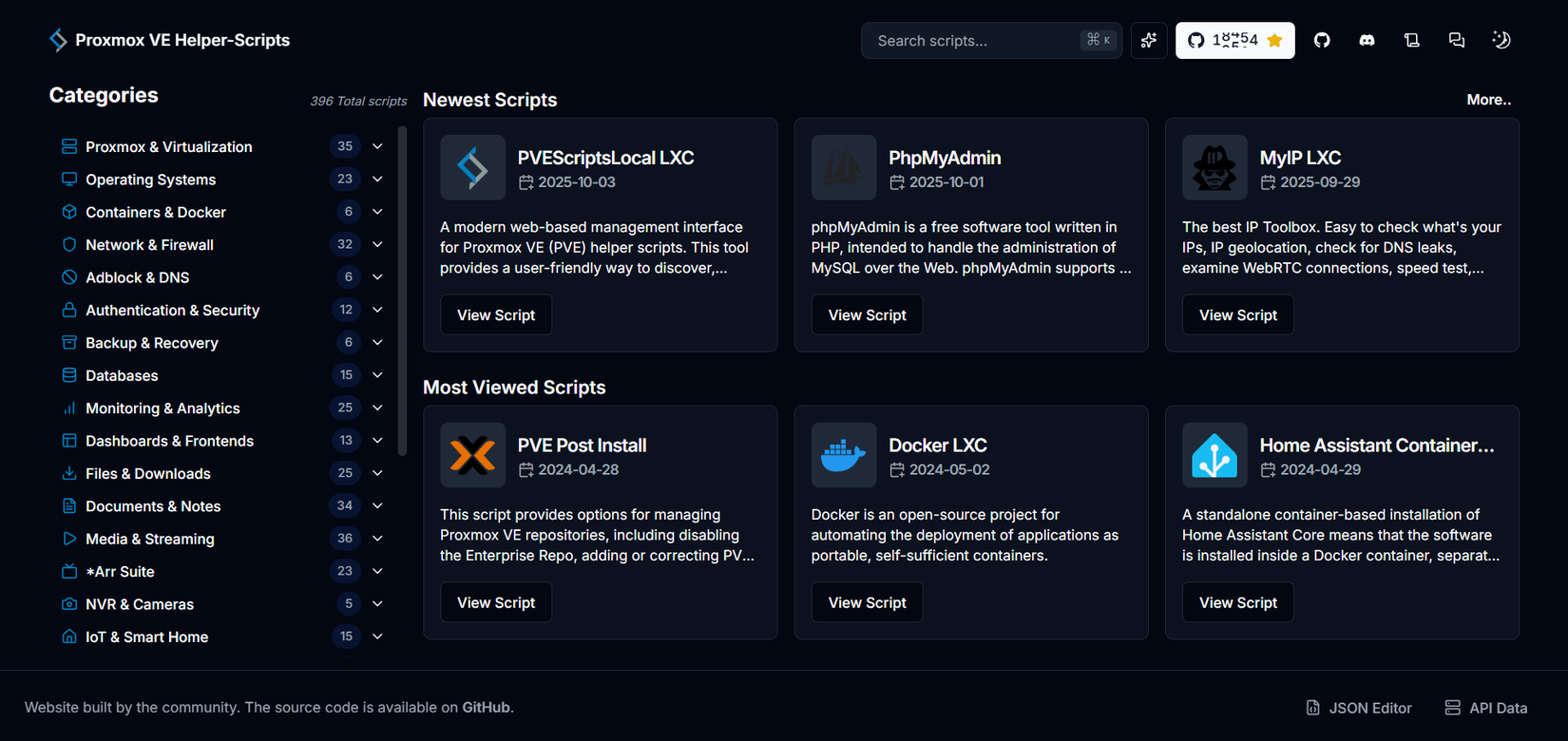Viewport: 1568px width, 741px height.
Task: Open the More.. newest scripts link
Action: (1488, 100)
